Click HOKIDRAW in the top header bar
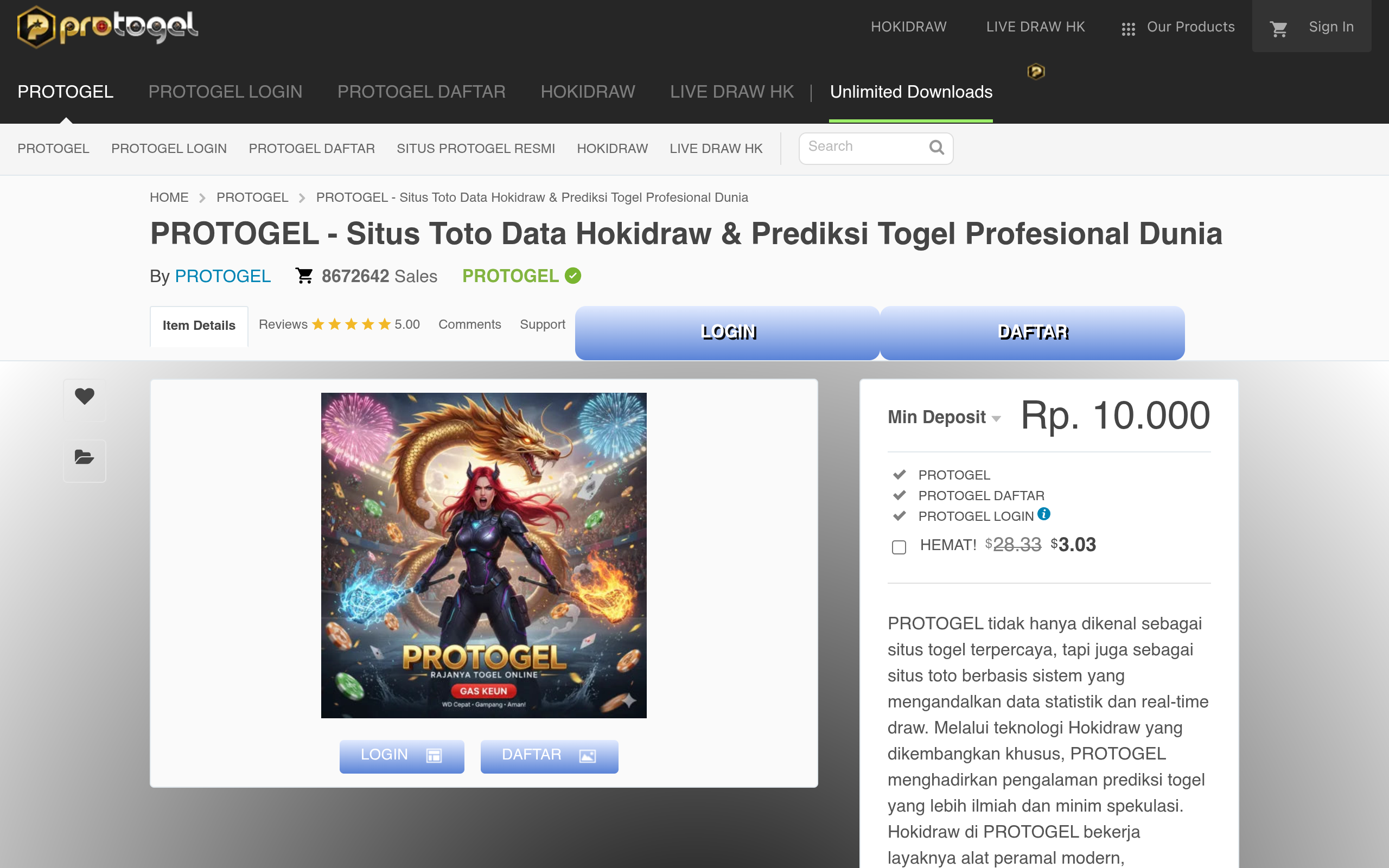Screen dimensions: 1389x868 [x=909, y=27]
